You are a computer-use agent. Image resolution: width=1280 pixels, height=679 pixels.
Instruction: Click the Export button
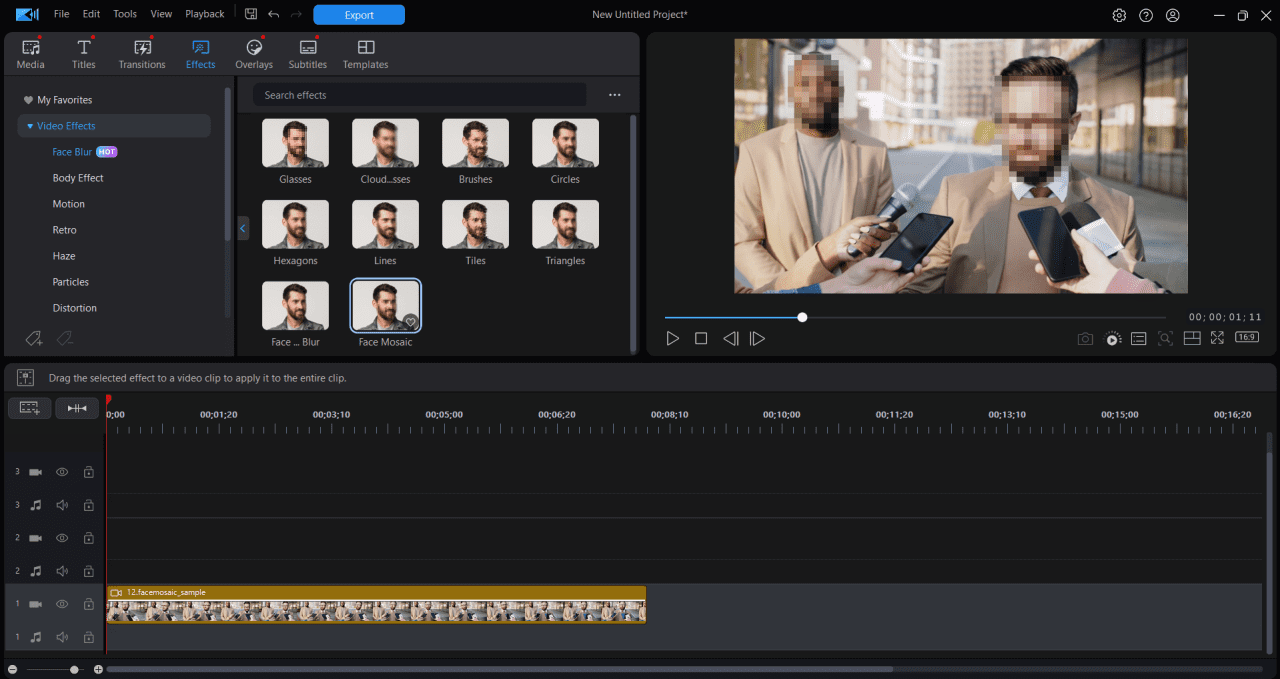[358, 14]
